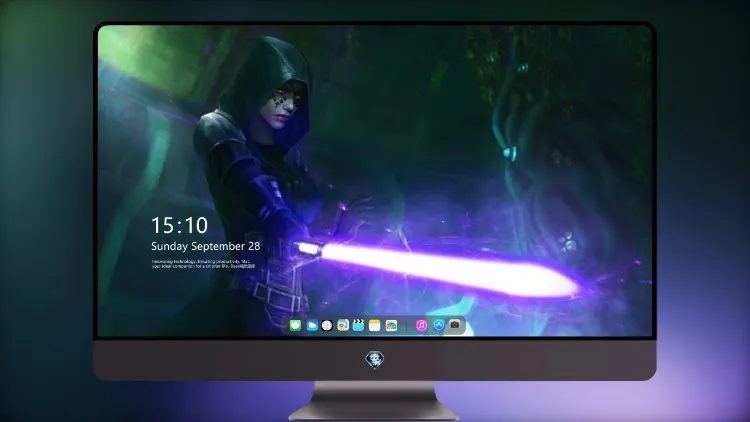Open the Contacts book icon in dock
Image resolution: width=750 pixels, height=422 pixels.
click(343, 326)
